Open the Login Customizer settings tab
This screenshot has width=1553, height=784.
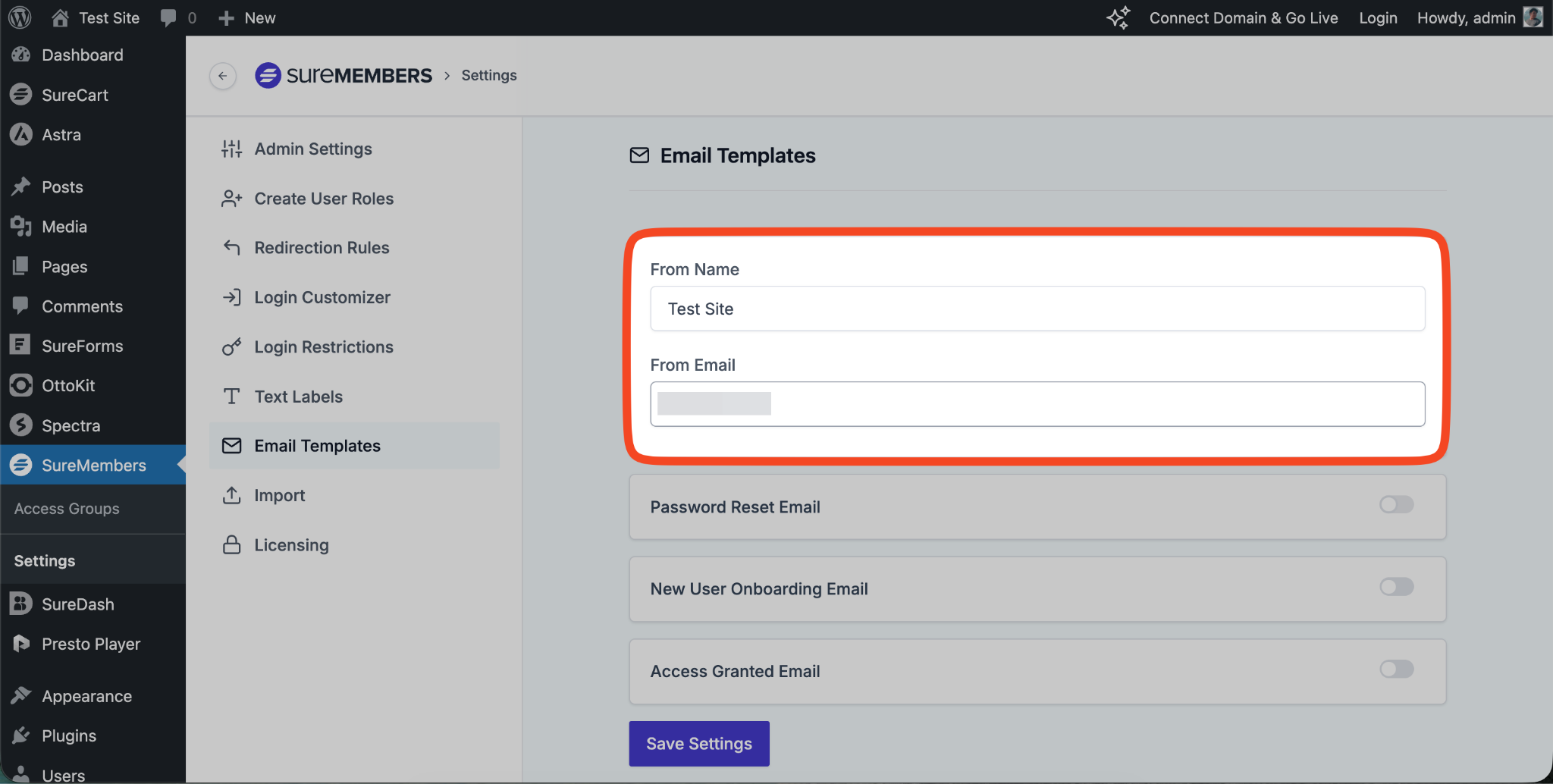322,297
